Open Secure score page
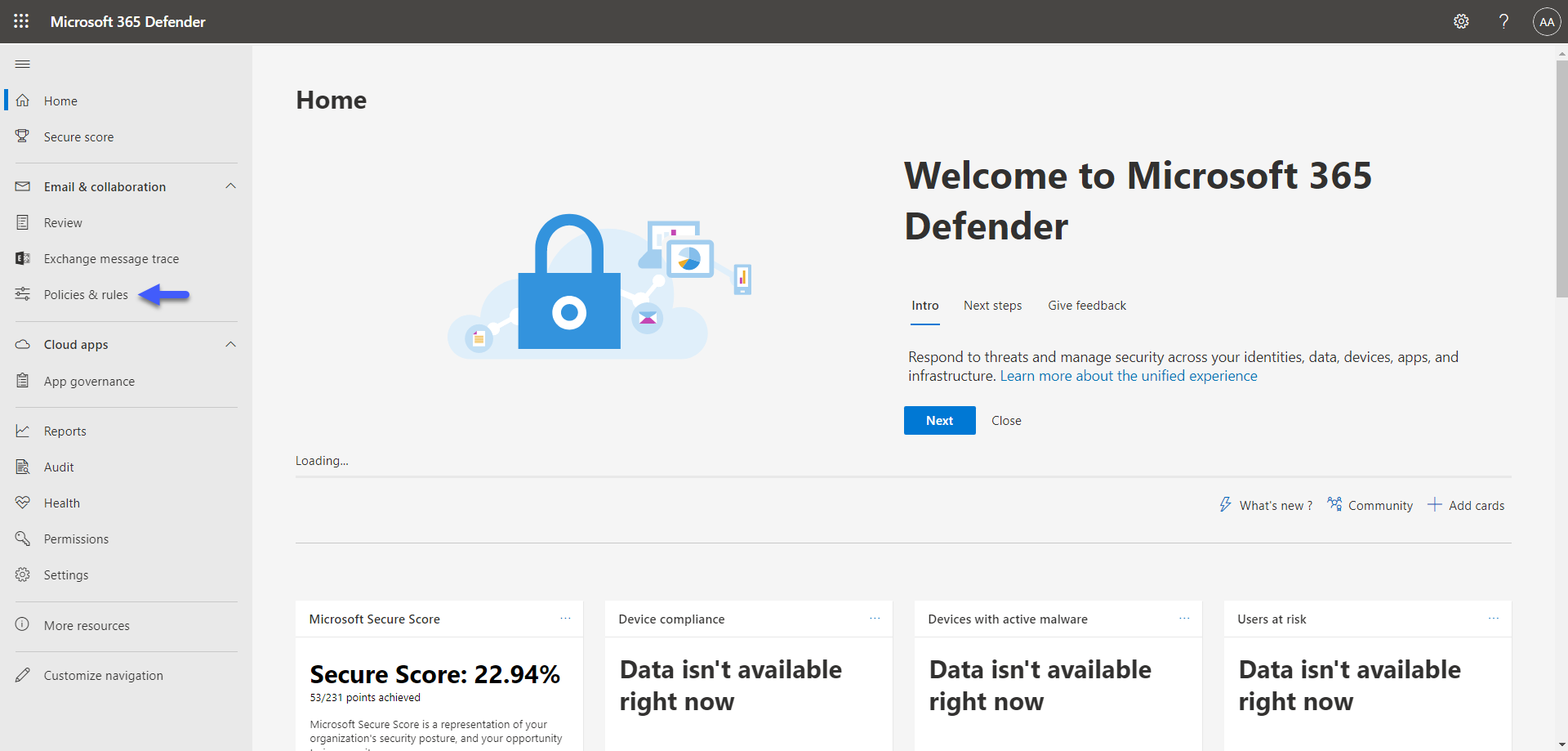 coord(78,136)
